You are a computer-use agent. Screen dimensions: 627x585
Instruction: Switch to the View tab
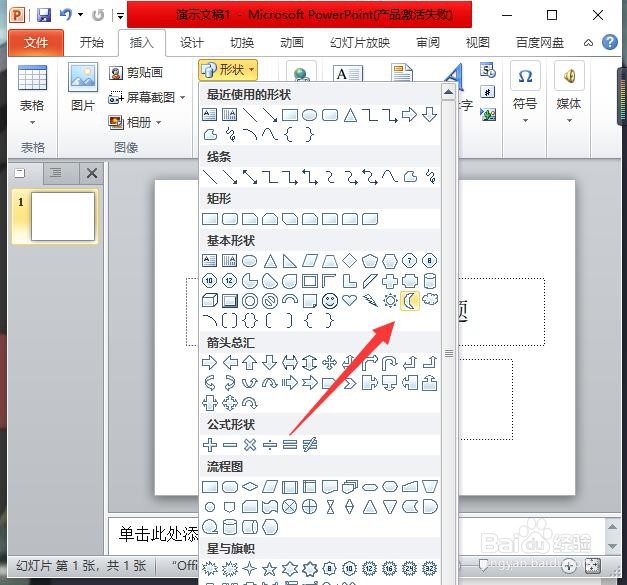[x=477, y=42]
